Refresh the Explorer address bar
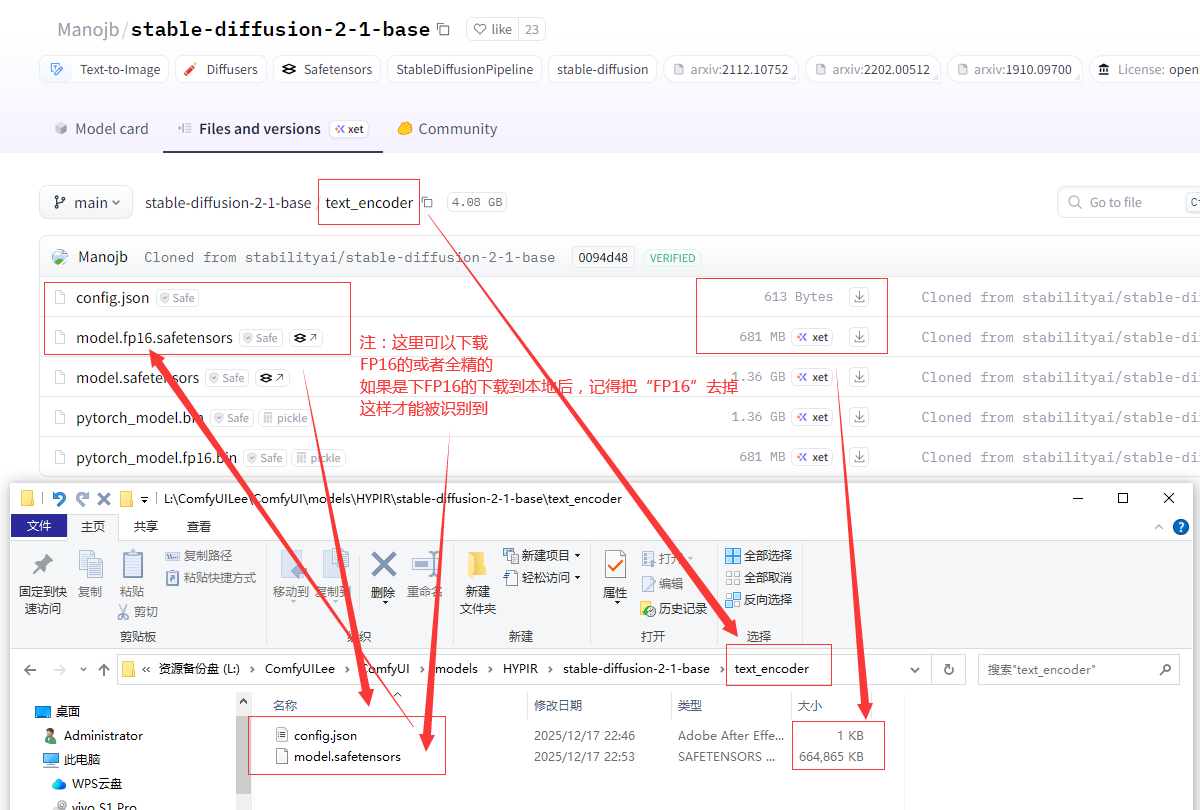This screenshot has width=1200, height=810. 948,669
